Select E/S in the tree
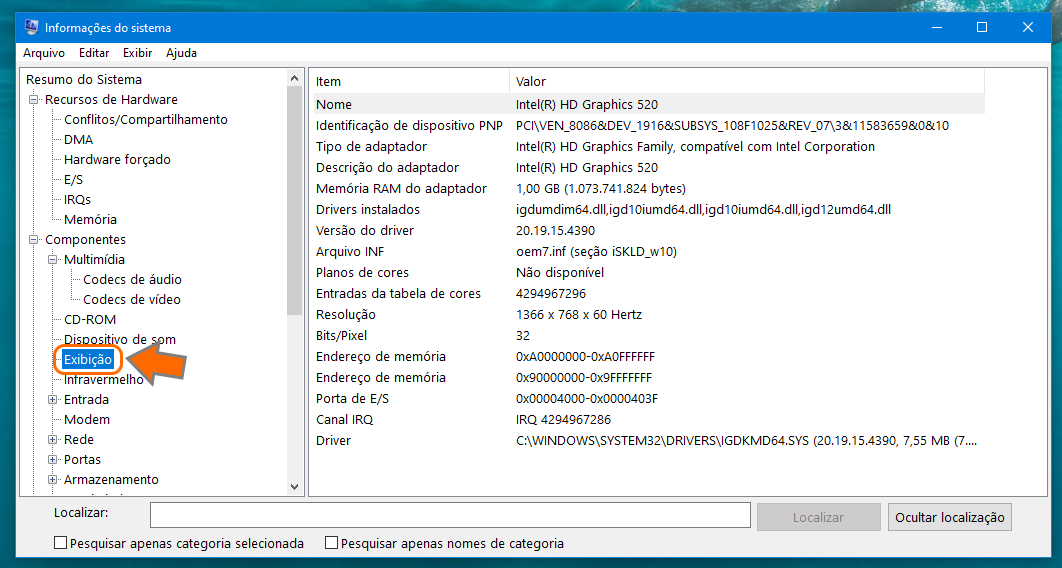 [73, 179]
